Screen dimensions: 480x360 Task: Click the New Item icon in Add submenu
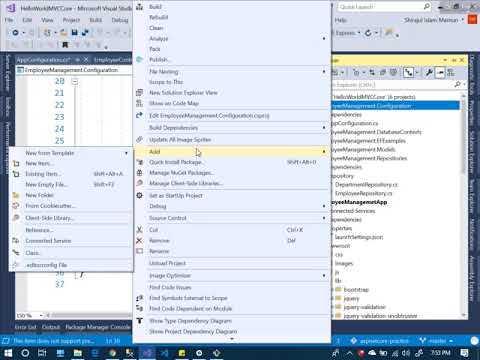pyautogui.click(x=16, y=163)
